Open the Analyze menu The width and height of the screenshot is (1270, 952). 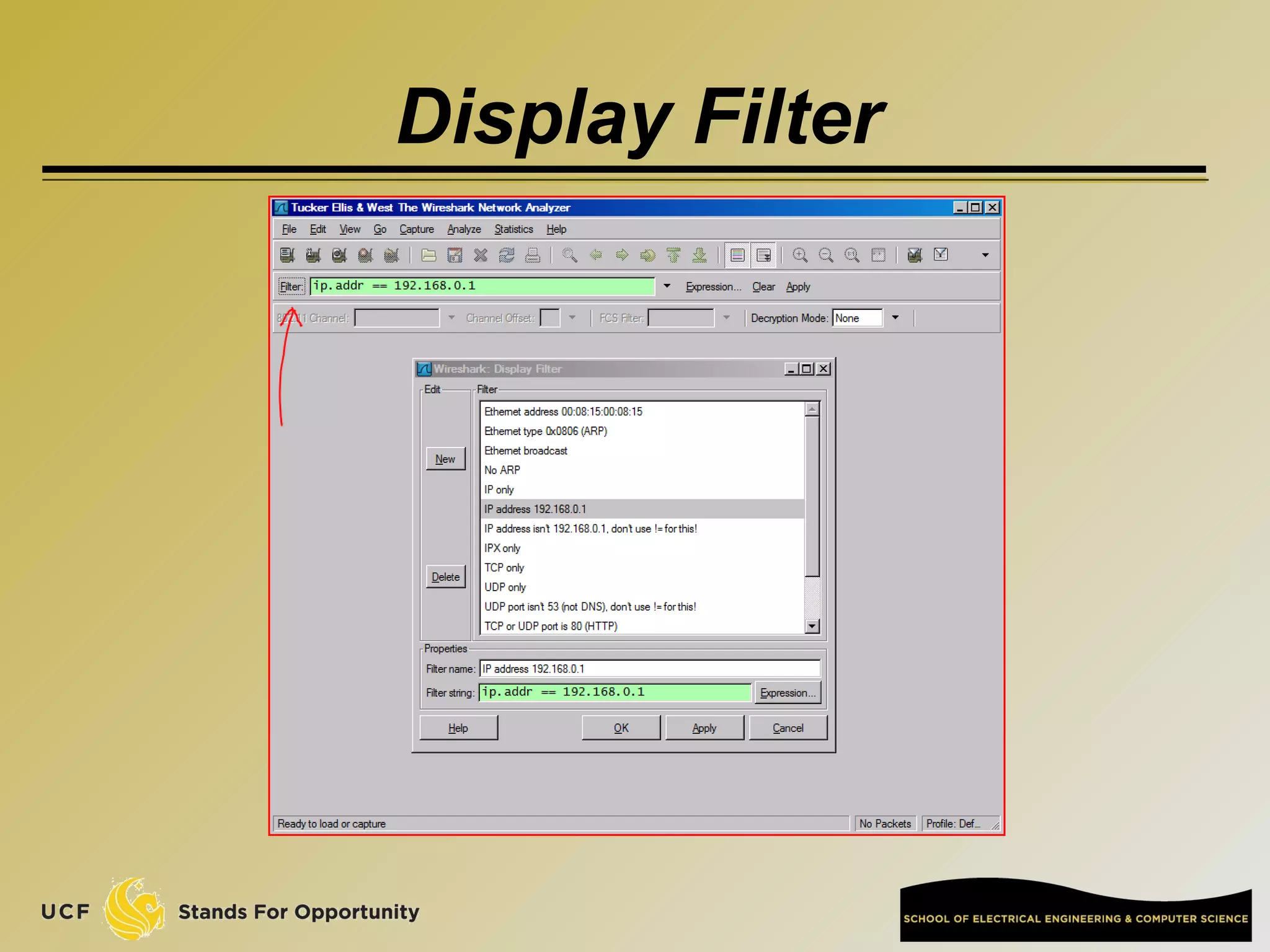point(464,229)
